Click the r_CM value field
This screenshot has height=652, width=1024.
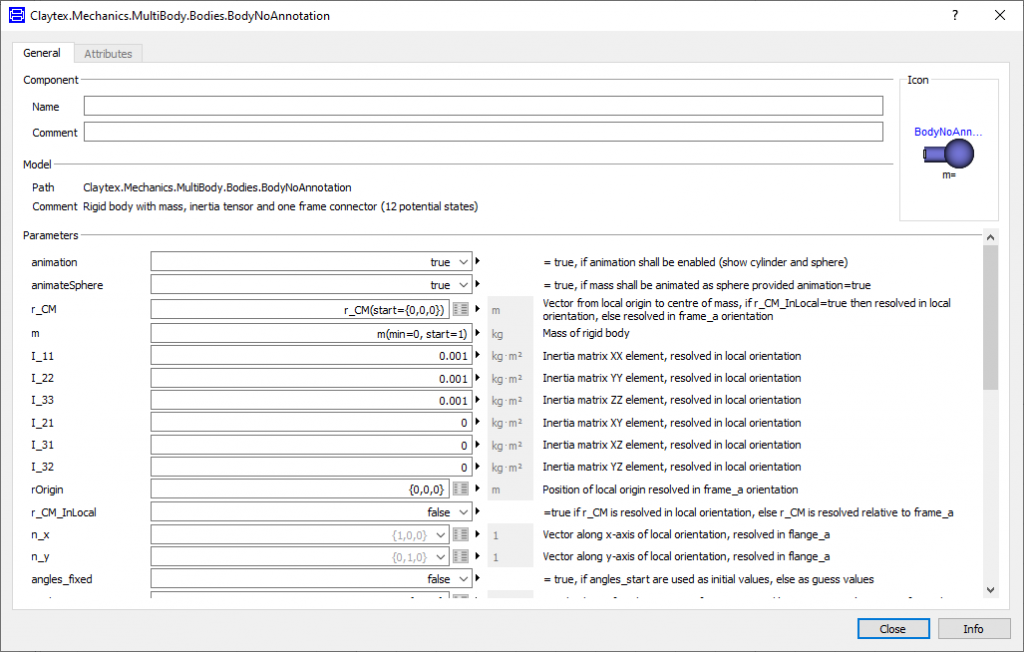click(300, 309)
